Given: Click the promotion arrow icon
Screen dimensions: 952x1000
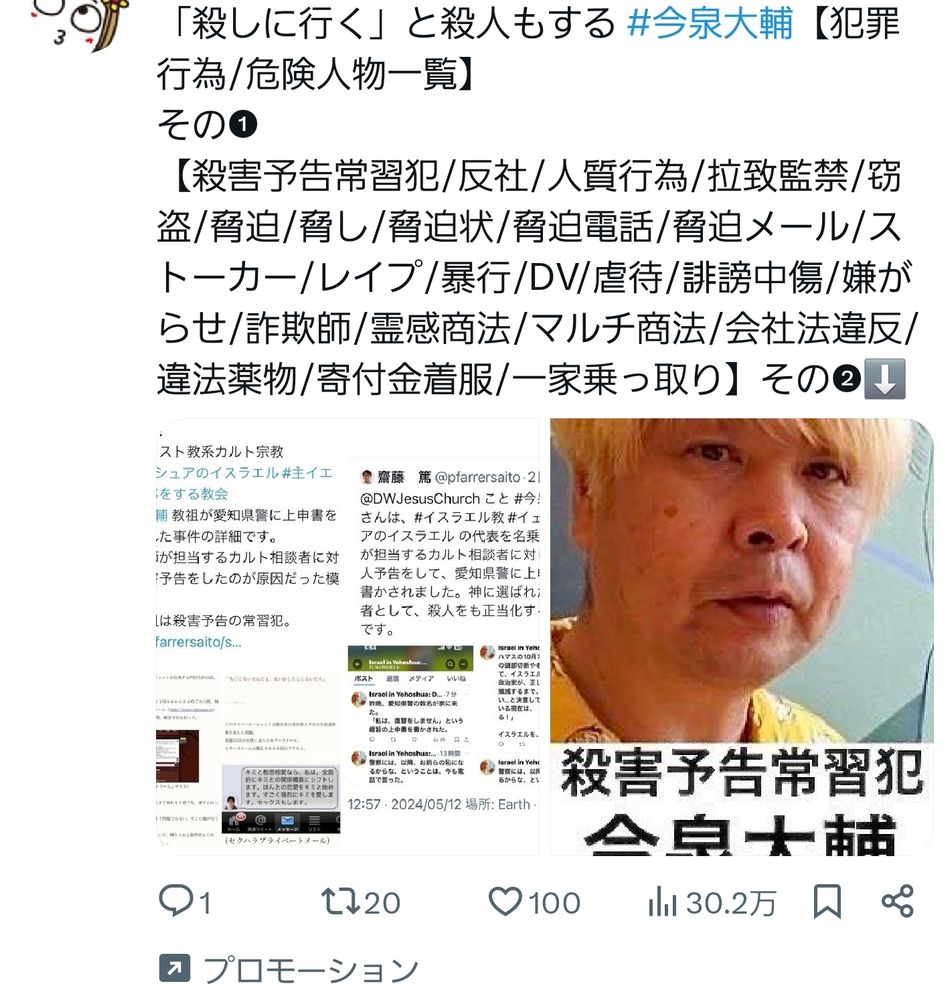Looking at the screenshot, I should [x=174, y=968].
